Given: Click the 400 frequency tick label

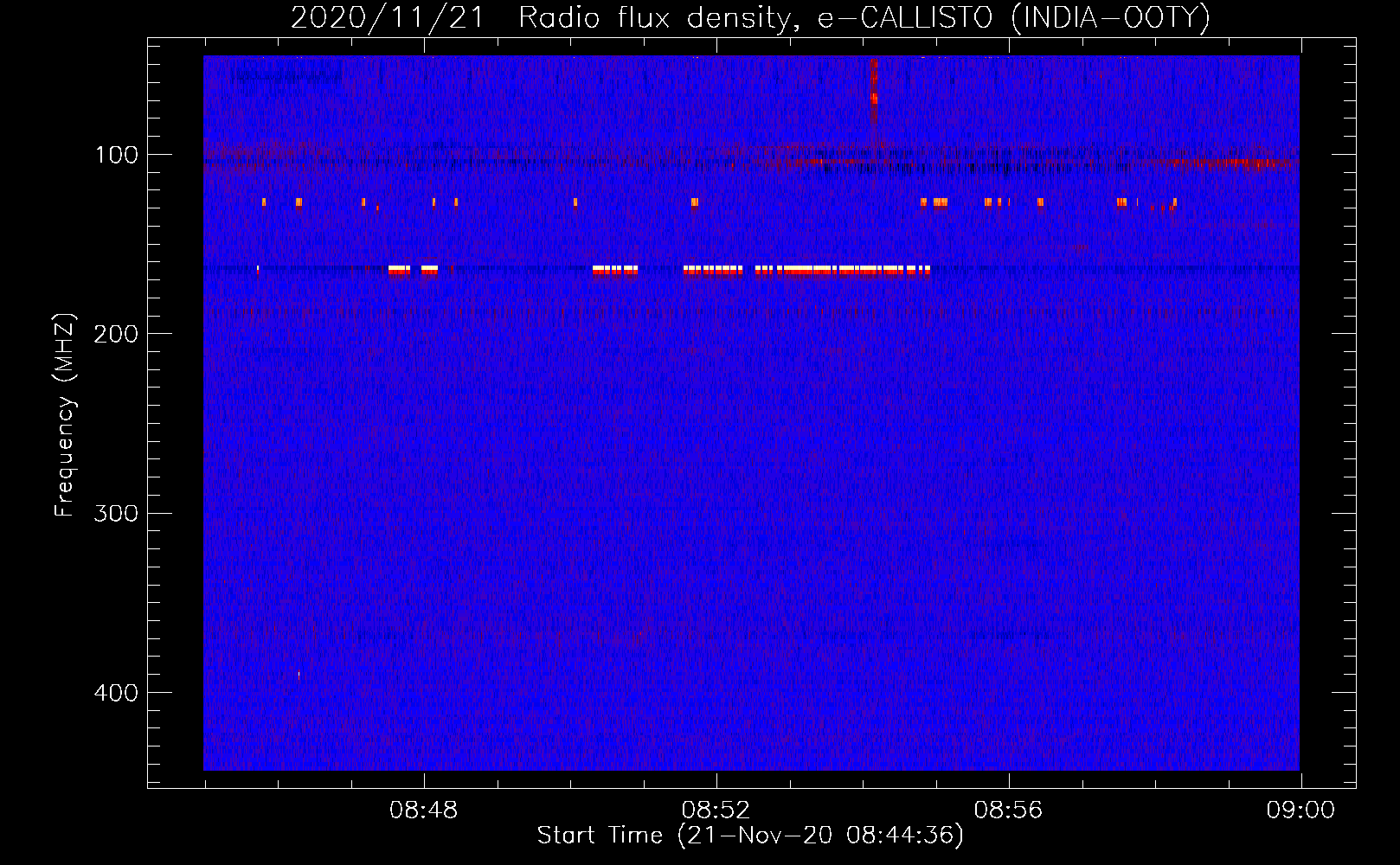Looking at the screenshot, I should coord(116,693).
